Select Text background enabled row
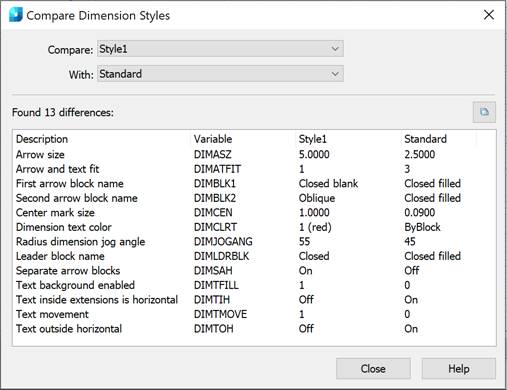 point(254,285)
